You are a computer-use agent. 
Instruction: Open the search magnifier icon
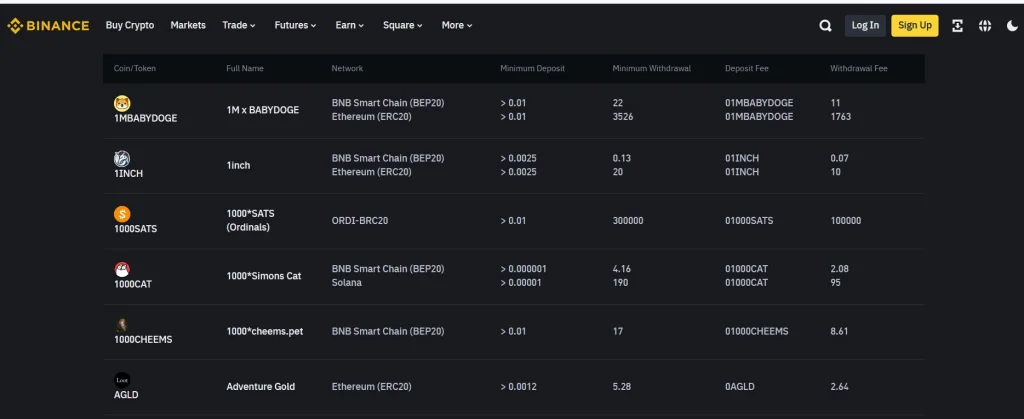[825, 26]
